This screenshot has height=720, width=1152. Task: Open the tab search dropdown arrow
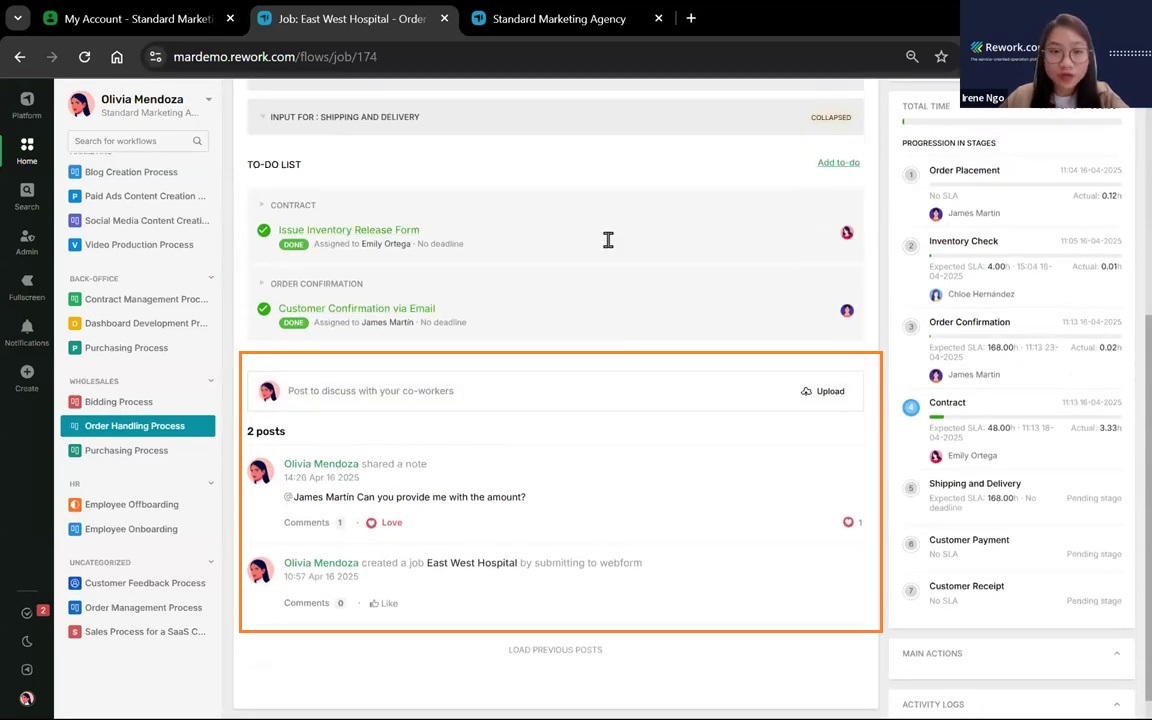pyautogui.click(x=18, y=18)
